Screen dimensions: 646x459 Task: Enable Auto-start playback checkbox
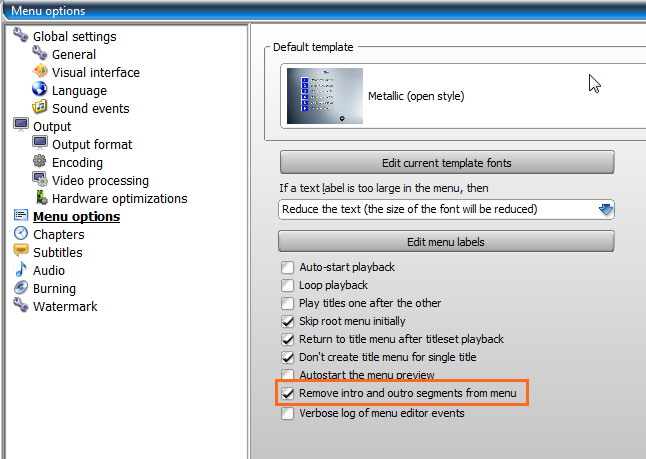288,267
